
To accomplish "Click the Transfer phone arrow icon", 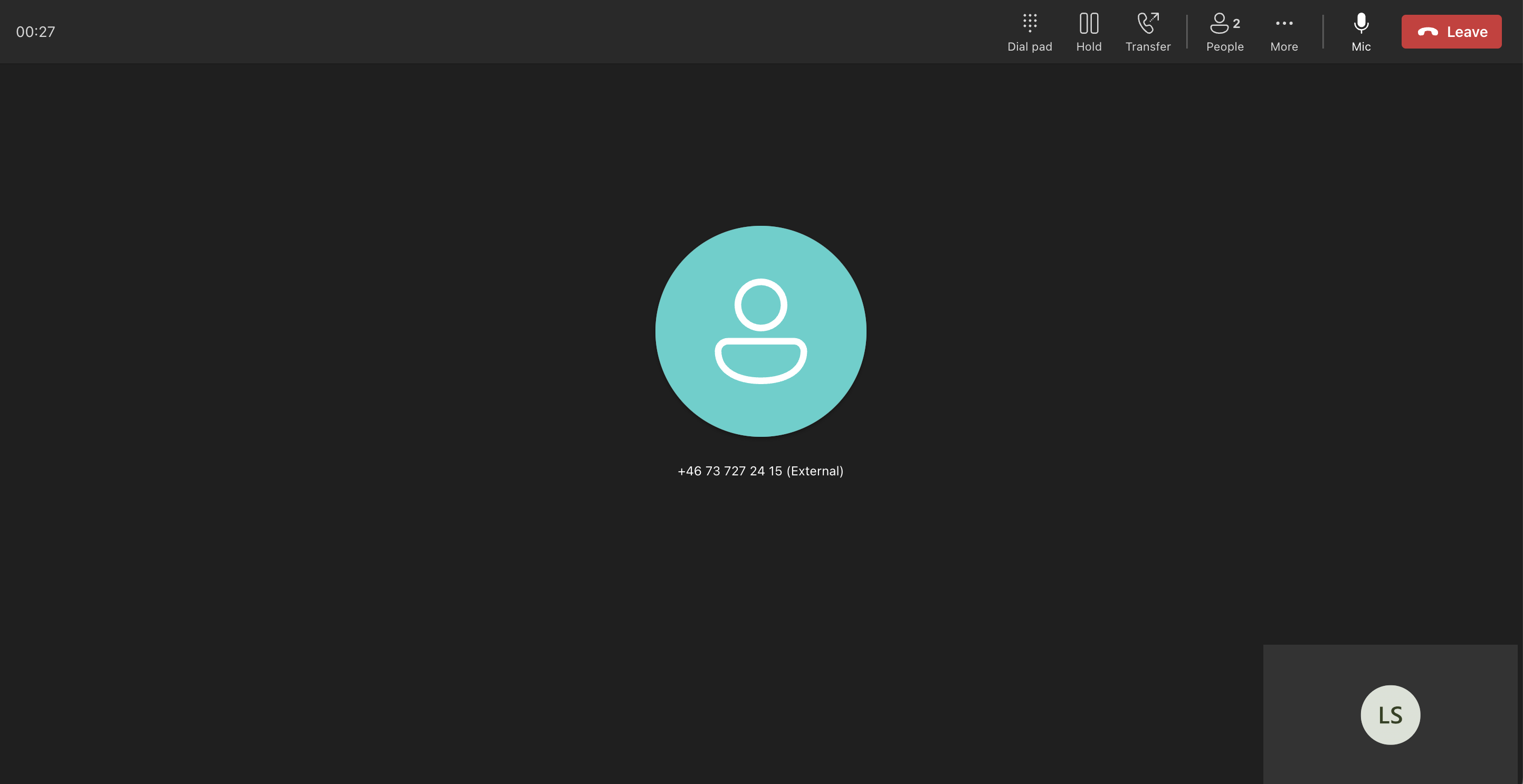I will pyautogui.click(x=1148, y=23).
